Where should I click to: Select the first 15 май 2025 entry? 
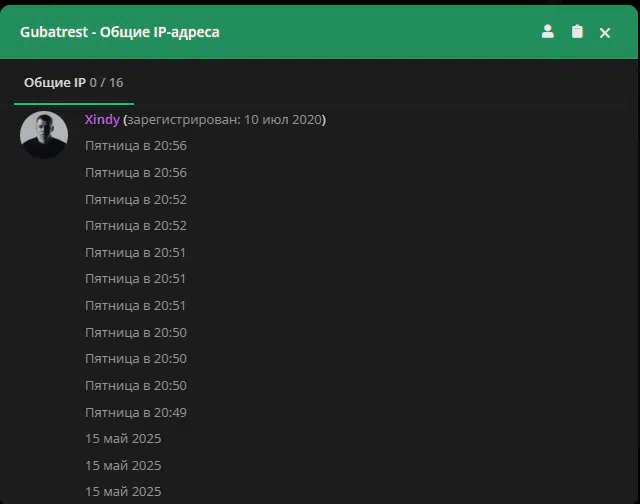(123, 439)
